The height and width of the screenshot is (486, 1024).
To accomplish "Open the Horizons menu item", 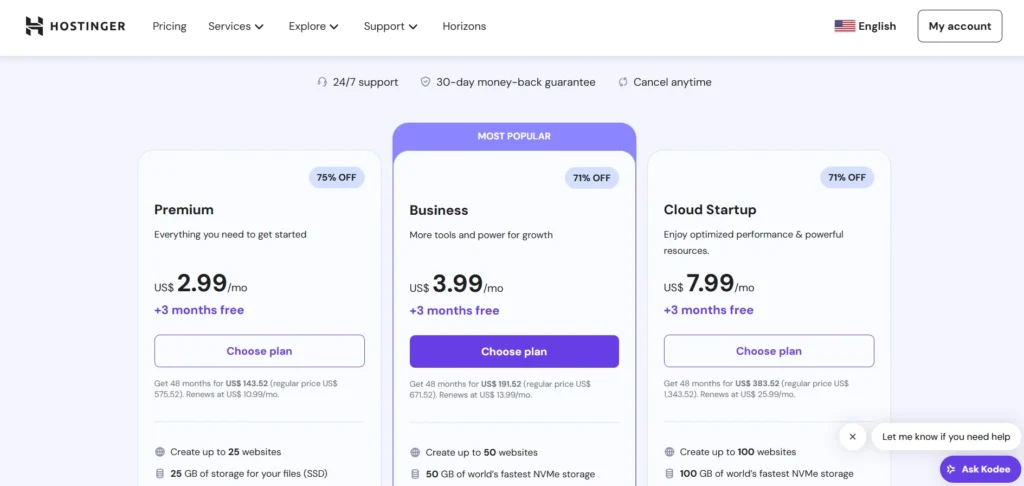I will click(x=464, y=26).
